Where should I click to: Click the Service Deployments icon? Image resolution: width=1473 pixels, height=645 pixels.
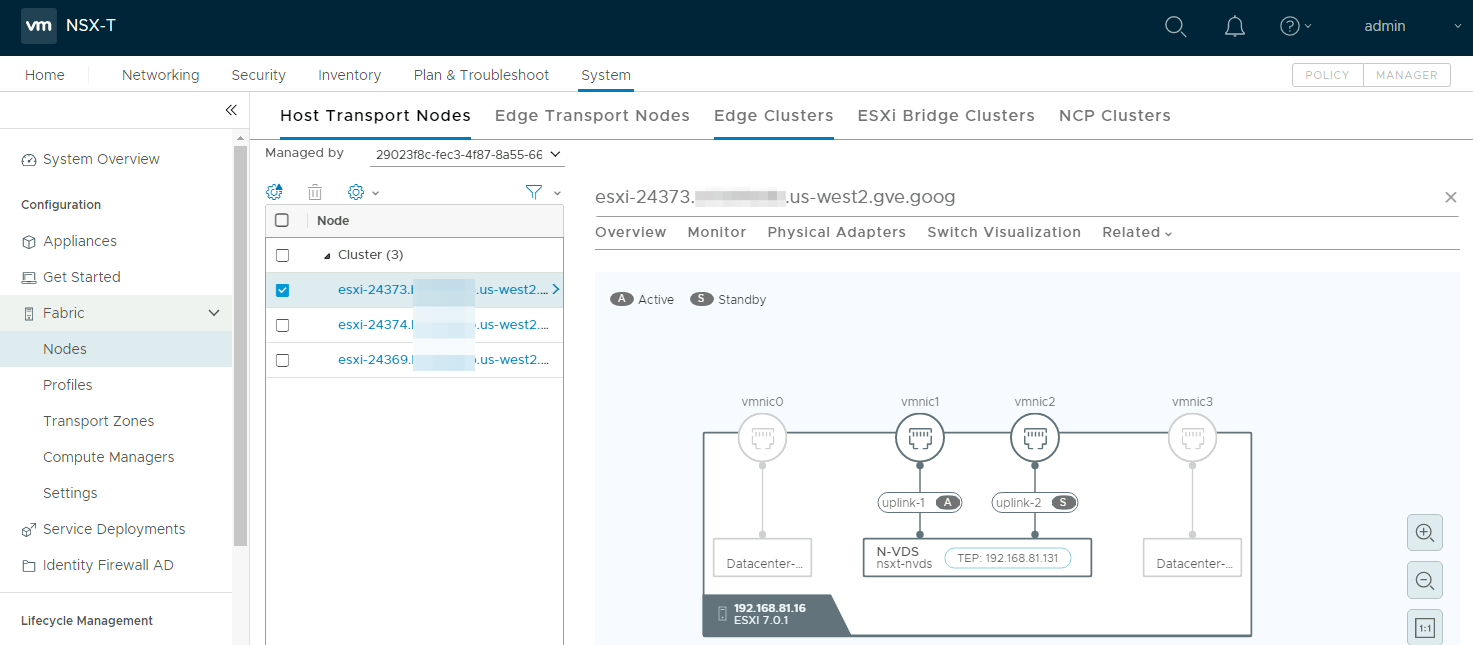coord(29,530)
